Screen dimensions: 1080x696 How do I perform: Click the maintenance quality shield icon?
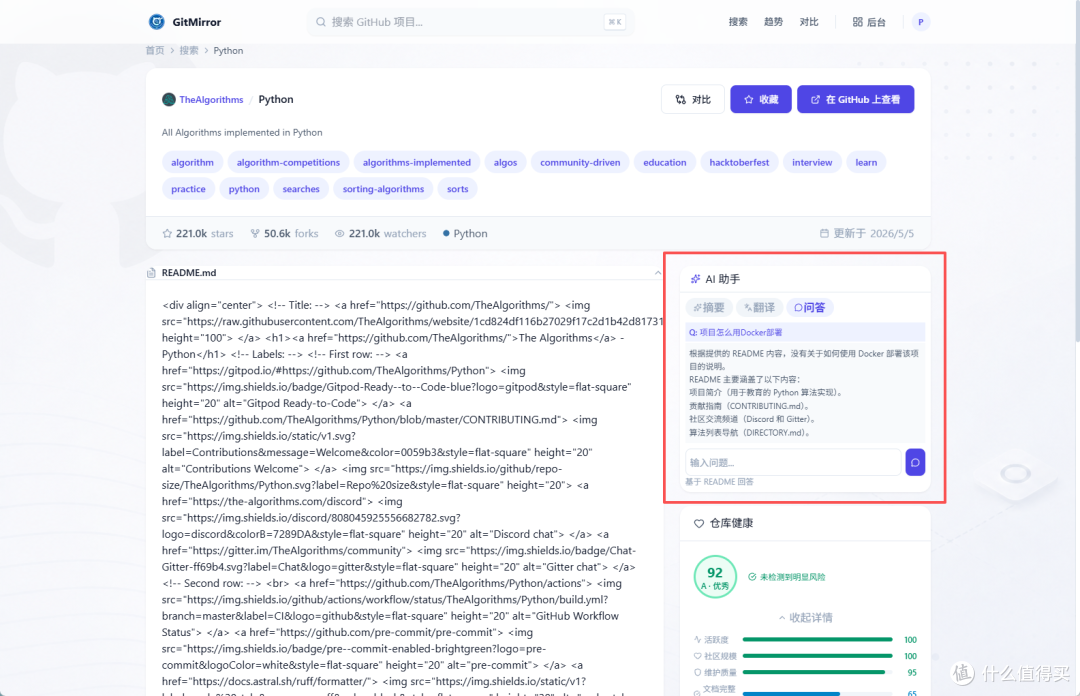[x=697, y=673]
